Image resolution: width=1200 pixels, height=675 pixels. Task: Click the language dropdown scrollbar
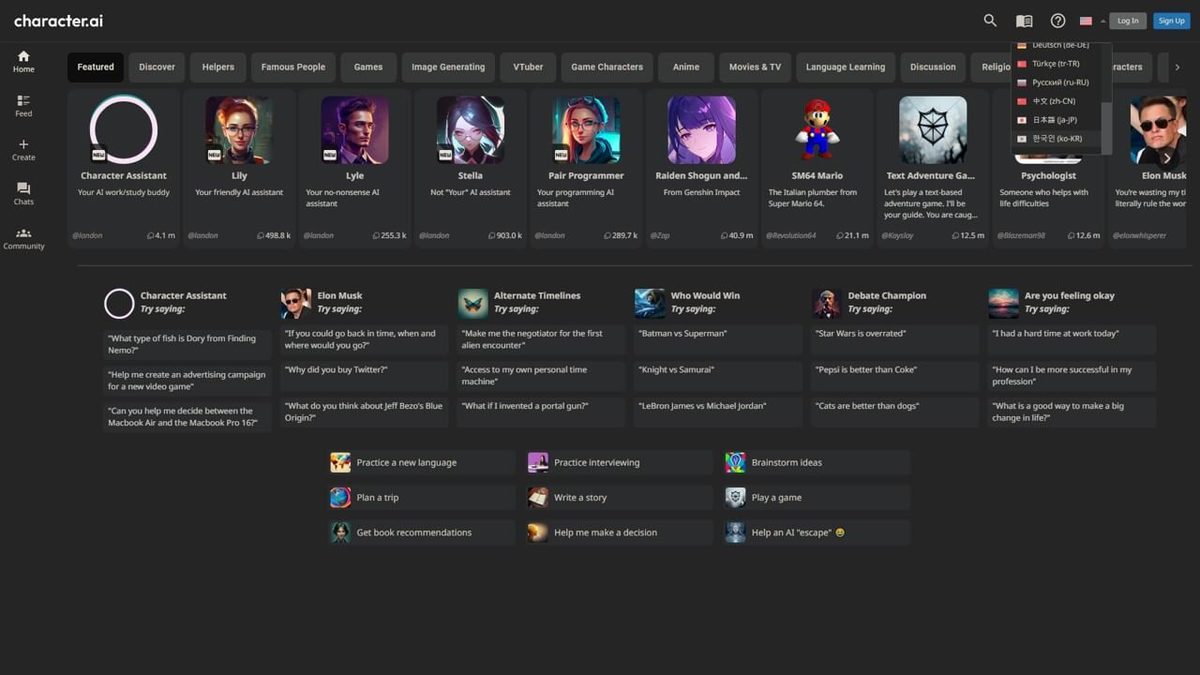point(1106,126)
